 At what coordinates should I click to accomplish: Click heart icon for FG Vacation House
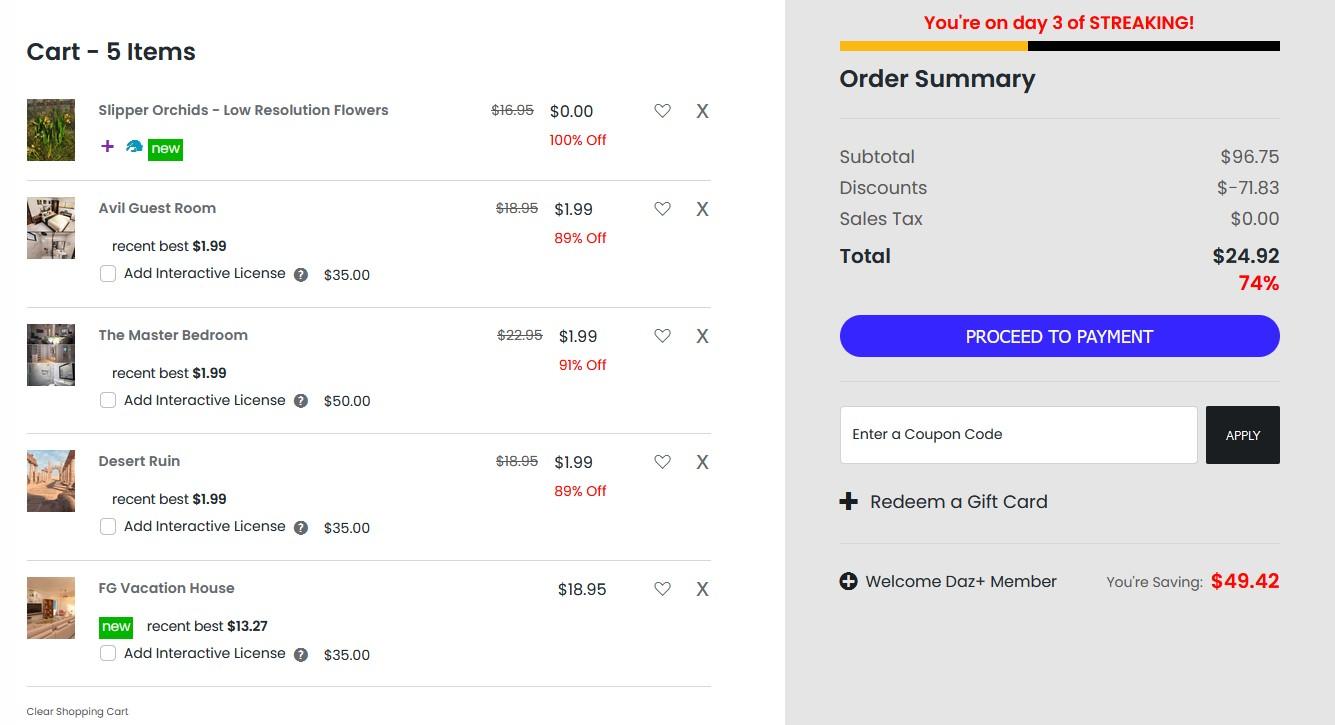coord(662,589)
